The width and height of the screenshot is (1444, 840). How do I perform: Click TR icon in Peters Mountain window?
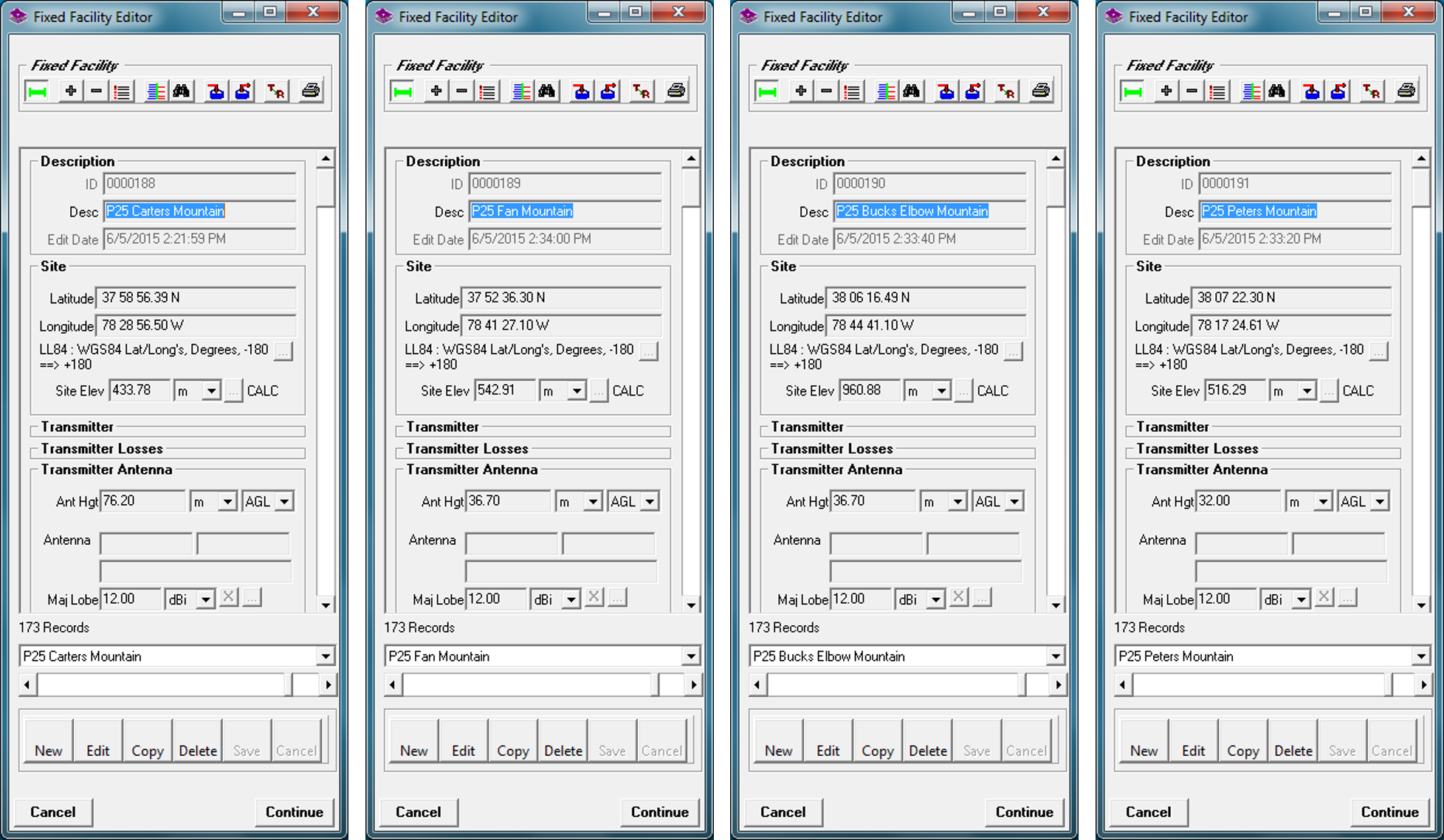pyautogui.click(x=1372, y=92)
